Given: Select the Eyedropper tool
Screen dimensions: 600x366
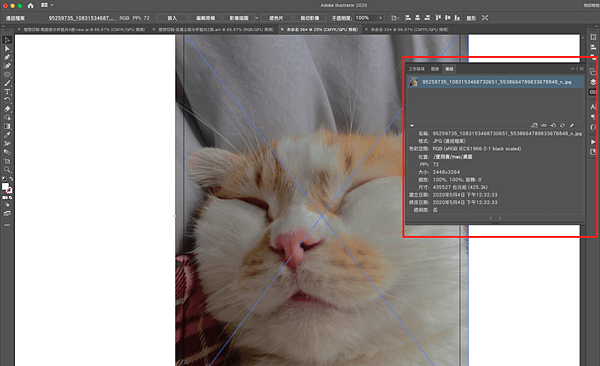Looking at the screenshot, I should point(7,135).
